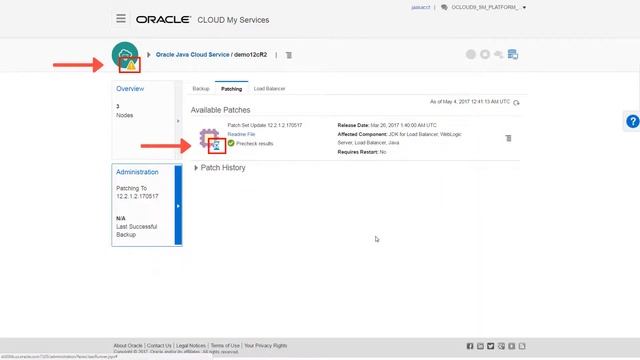
Task: Click the Patch Set Update 12.2.1.2.170517 title
Action: (265, 125)
